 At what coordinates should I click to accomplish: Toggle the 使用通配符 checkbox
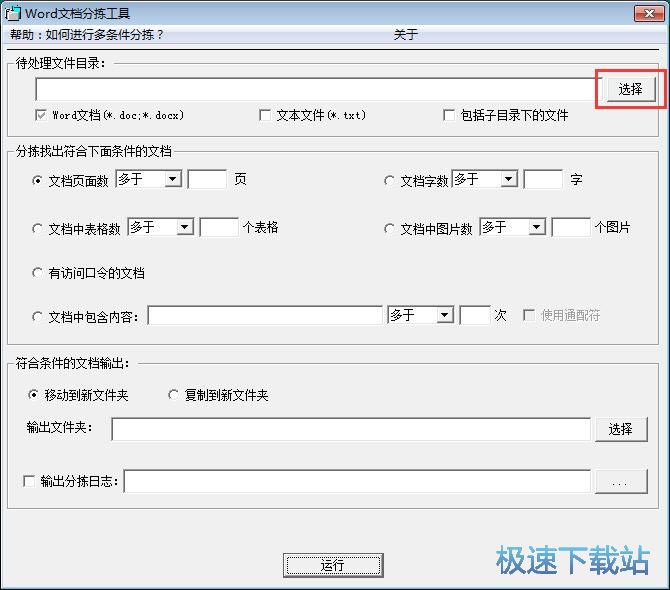529,315
